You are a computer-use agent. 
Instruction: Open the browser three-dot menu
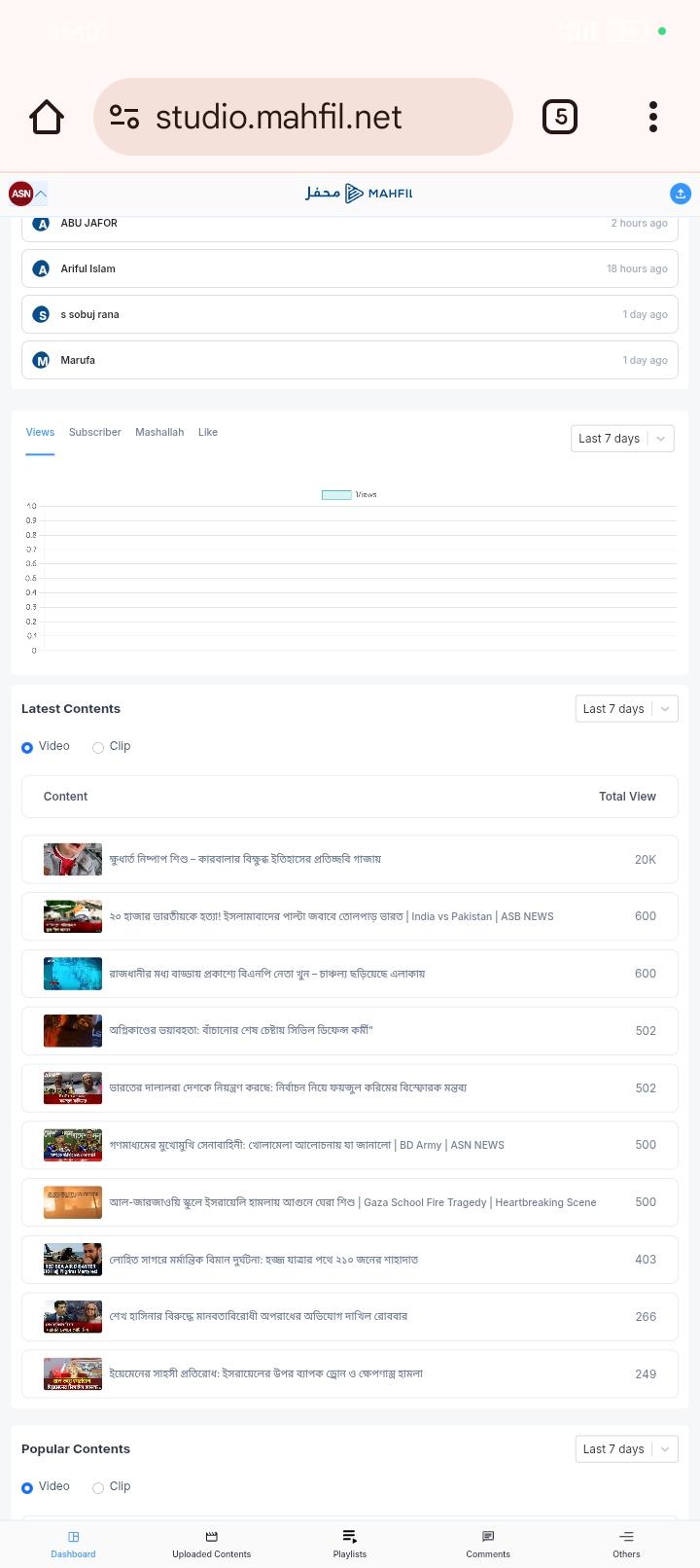(x=653, y=118)
